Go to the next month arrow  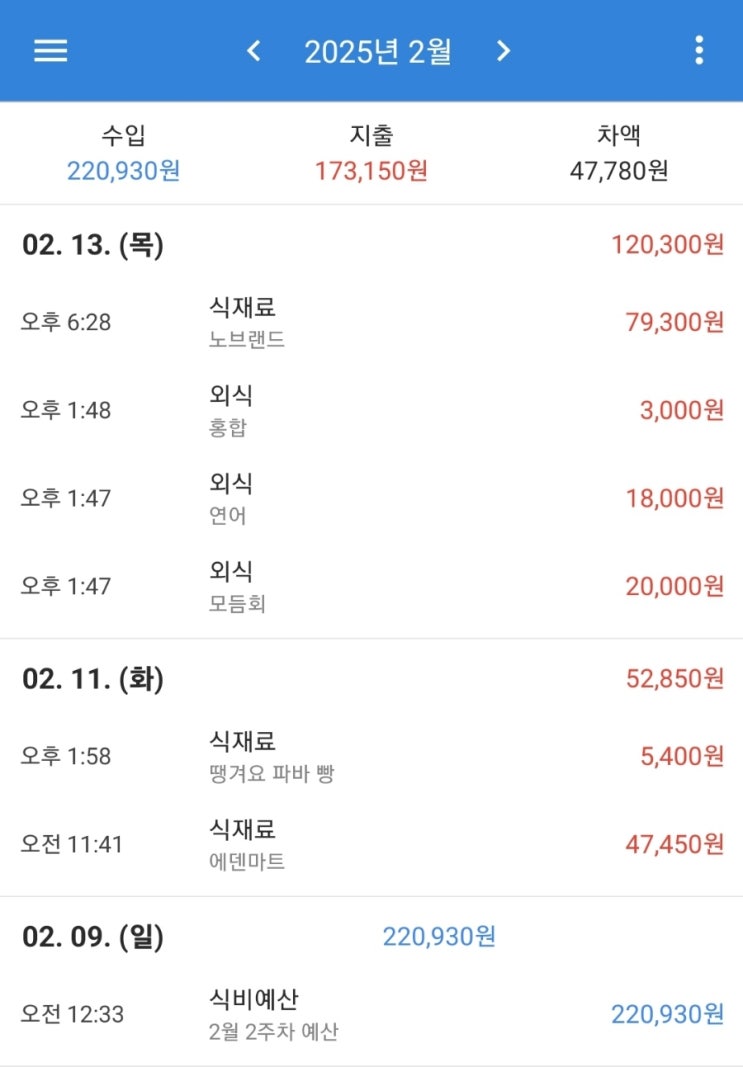coord(503,50)
